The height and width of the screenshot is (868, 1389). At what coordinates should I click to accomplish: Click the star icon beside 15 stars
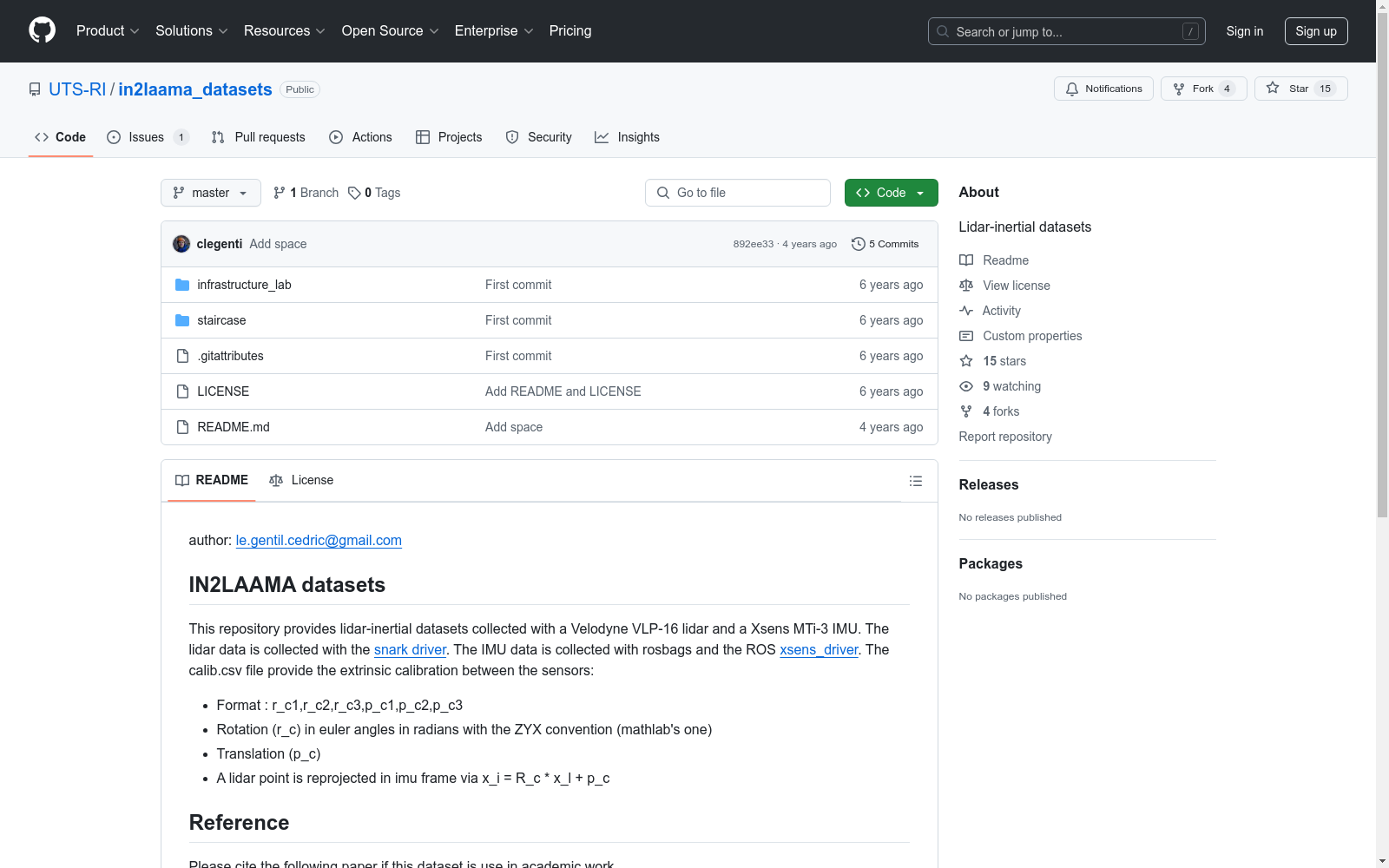pyautogui.click(x=966, y=361)
